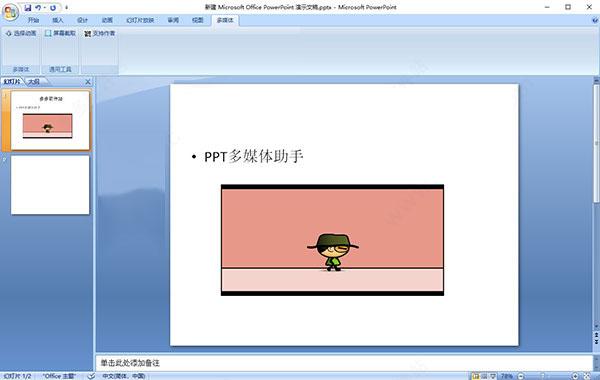
Task: Select blank slide 2 thumbnail
Action: 50,185
